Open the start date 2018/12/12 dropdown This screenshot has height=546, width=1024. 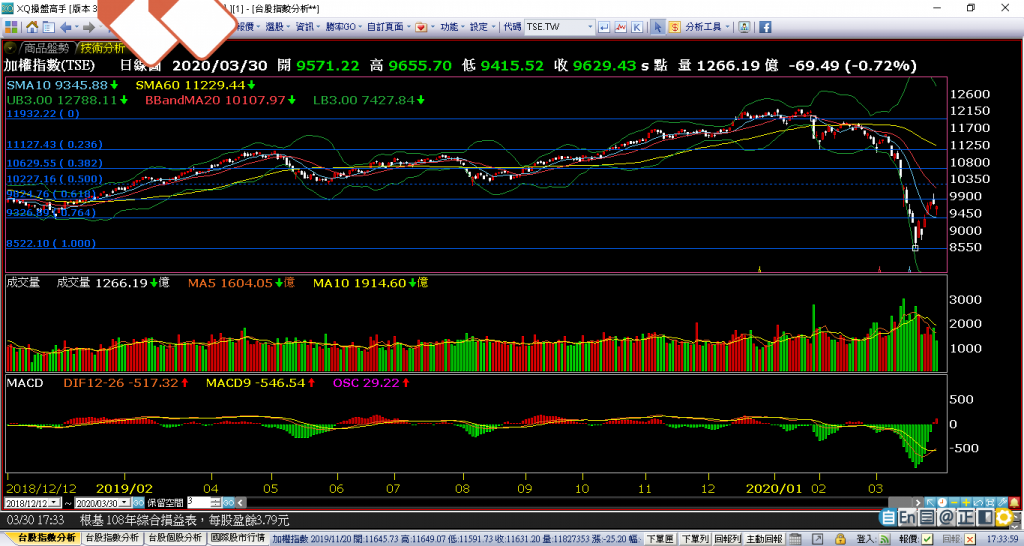coord(56,502)
